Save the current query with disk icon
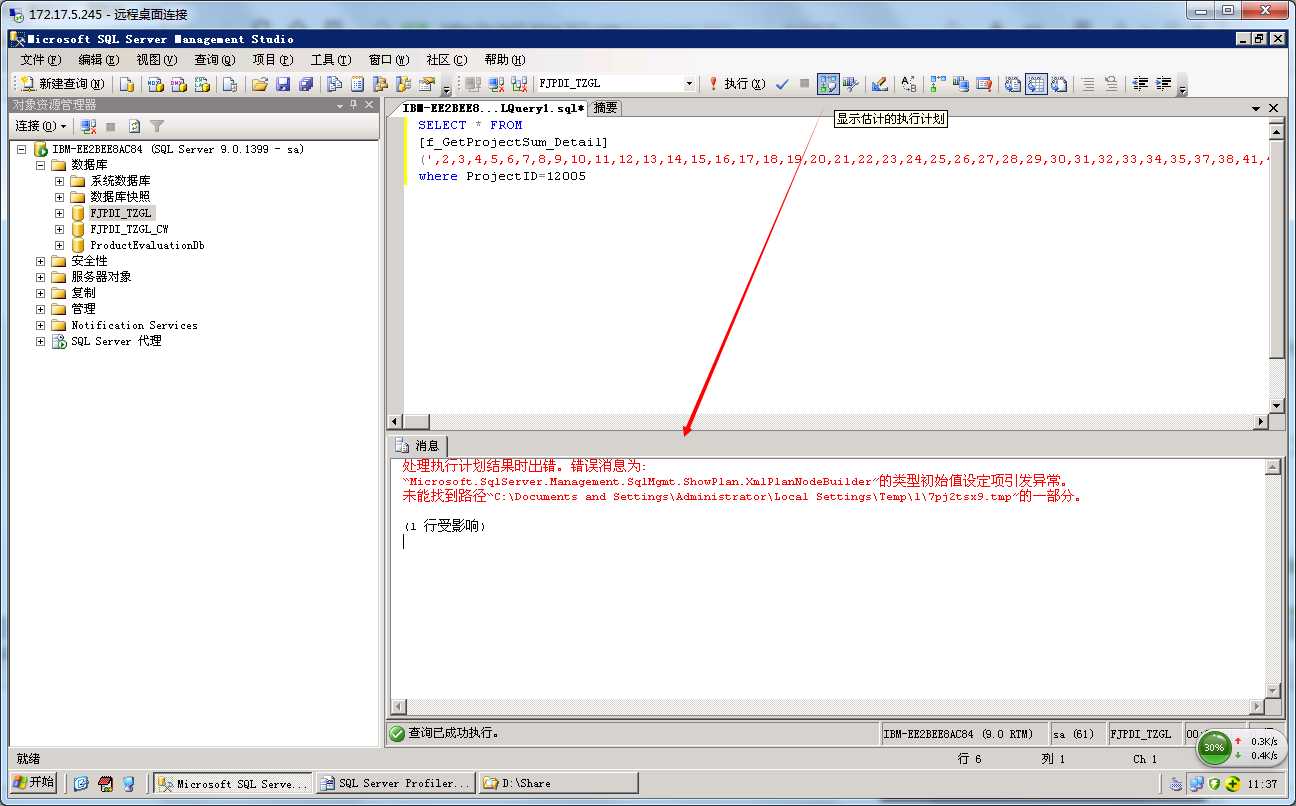The height and width of the screenshot is (806, 1296). [x=283, y=84]
